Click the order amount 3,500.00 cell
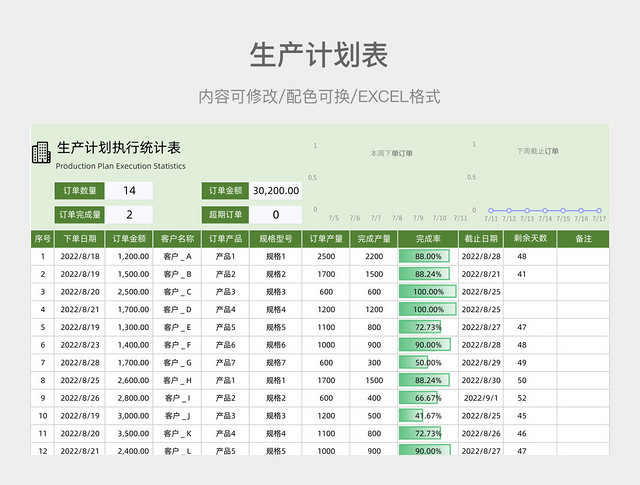640x485 pixels. (x=129, y=433)
